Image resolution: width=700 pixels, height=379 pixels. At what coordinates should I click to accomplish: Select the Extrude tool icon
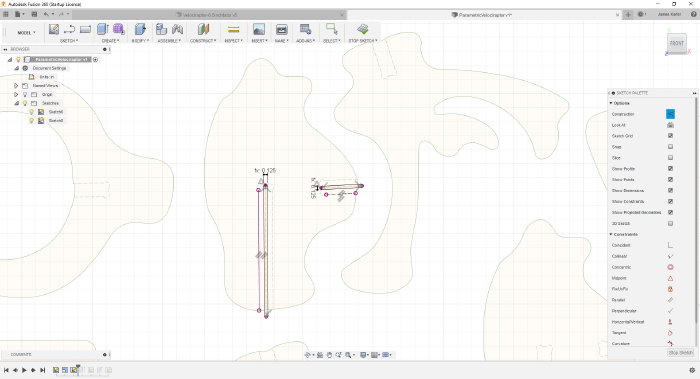click(103, 29)
